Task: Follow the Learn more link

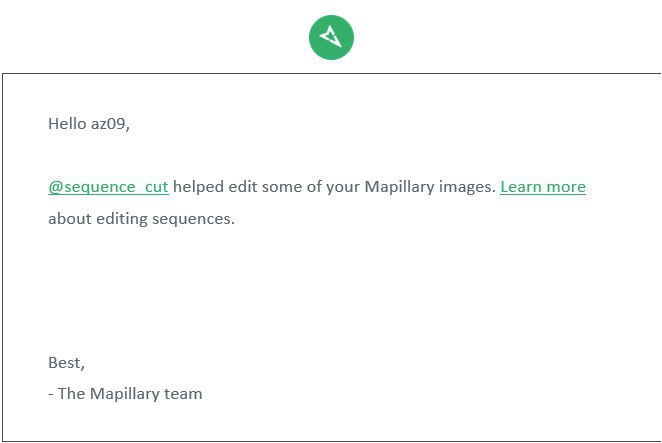Action: pos(543,187)
